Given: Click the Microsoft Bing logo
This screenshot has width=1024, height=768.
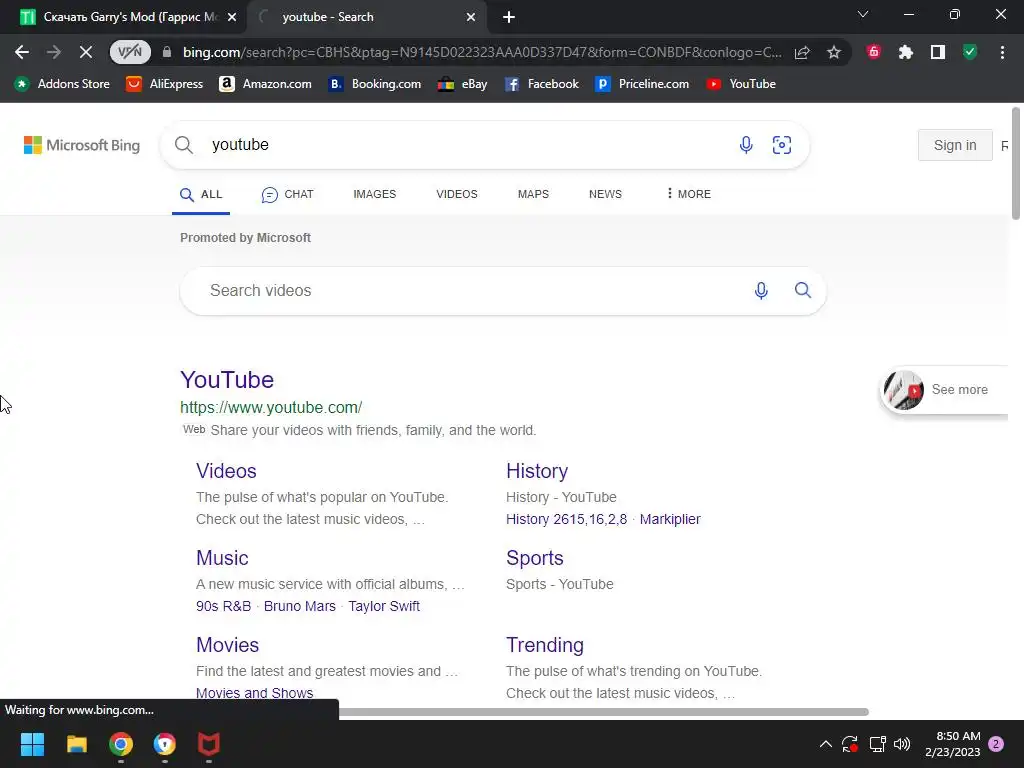Looking at the screenshot, I should (x=82, y=145).
